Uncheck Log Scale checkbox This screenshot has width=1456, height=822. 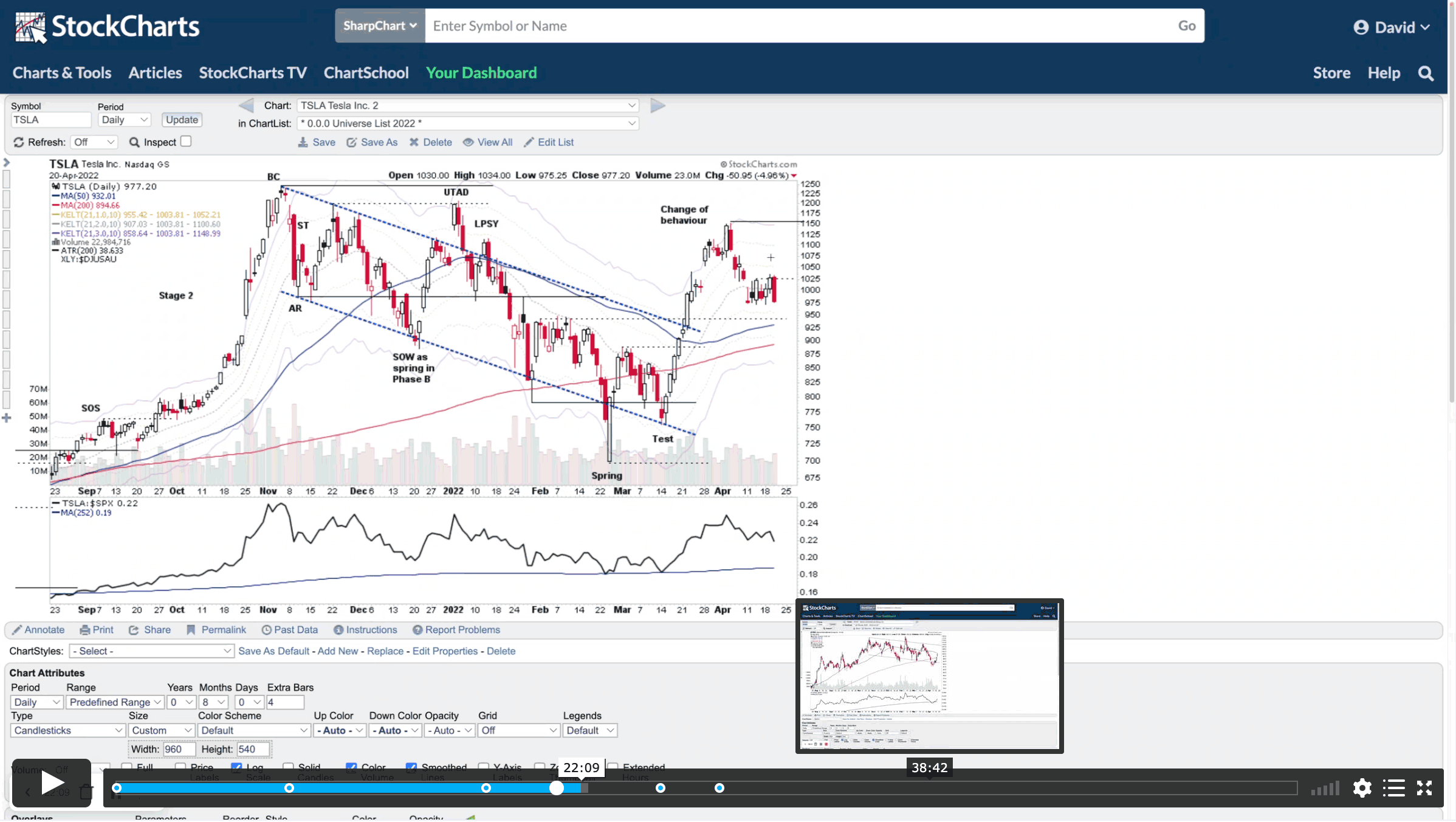click(236, 767)
